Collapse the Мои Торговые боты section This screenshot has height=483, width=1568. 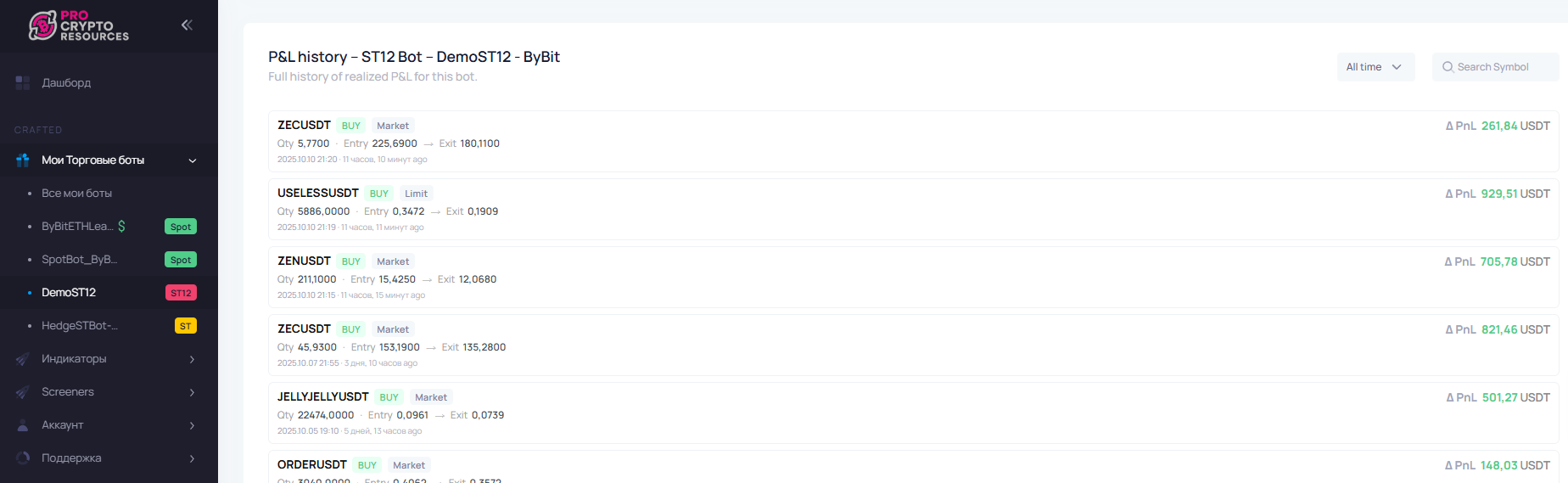[x=193, y=160]
